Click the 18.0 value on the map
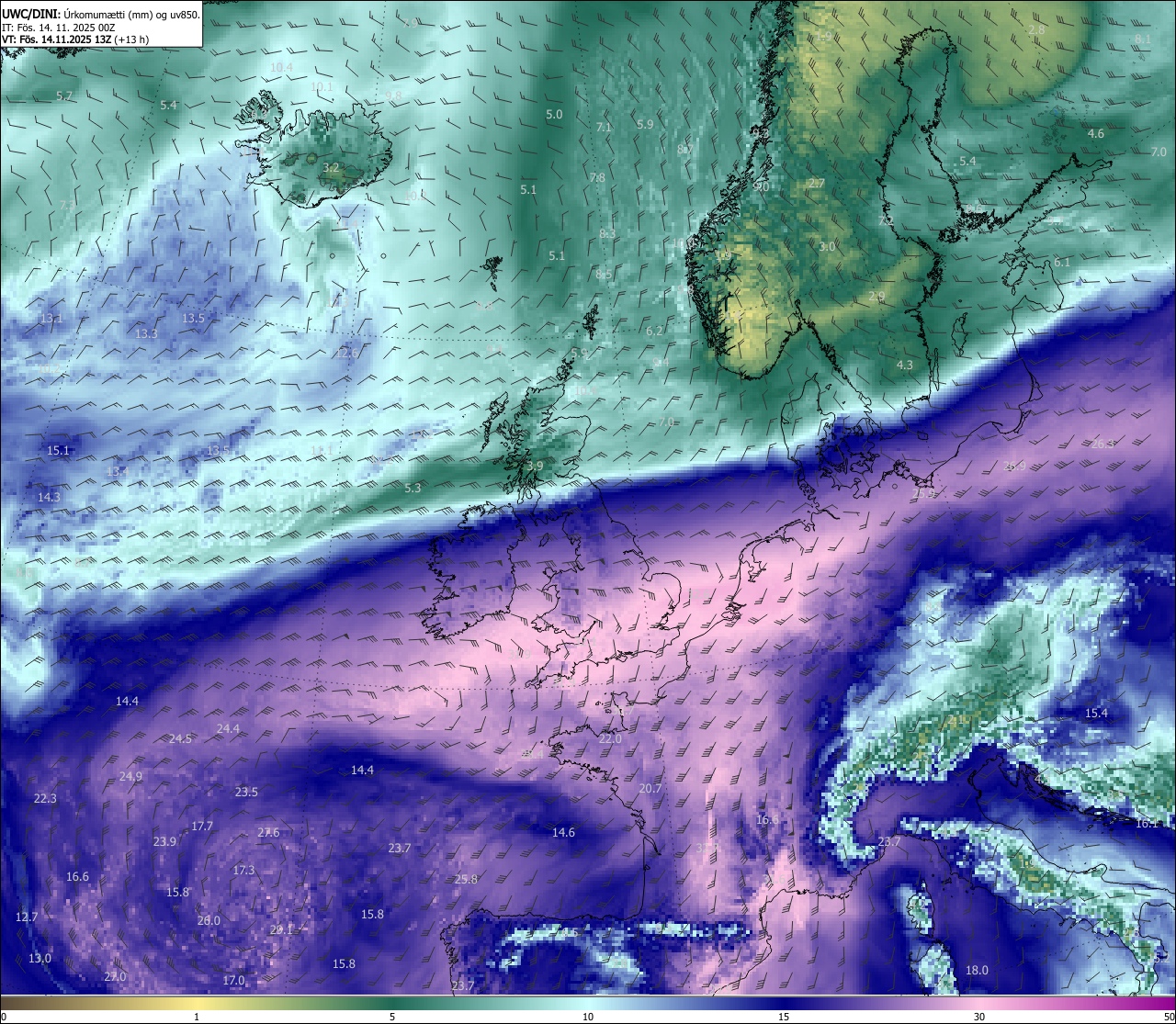Image resolution: width=1176 pixels, height=1024 pixels. point(977,971)
